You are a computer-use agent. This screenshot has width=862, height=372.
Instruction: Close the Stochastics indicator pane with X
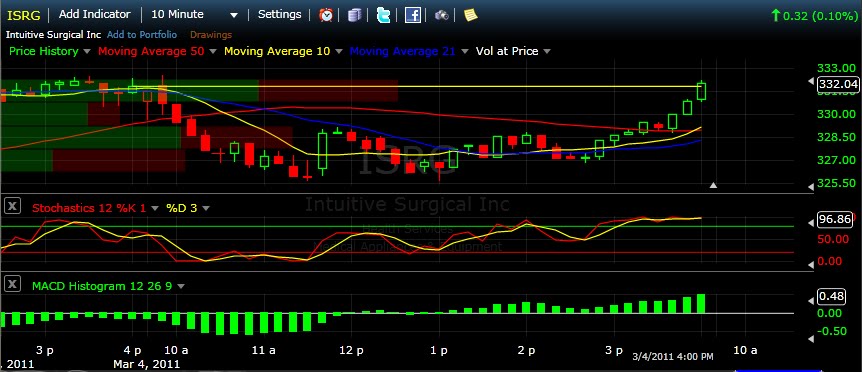(x=13, y=206)
